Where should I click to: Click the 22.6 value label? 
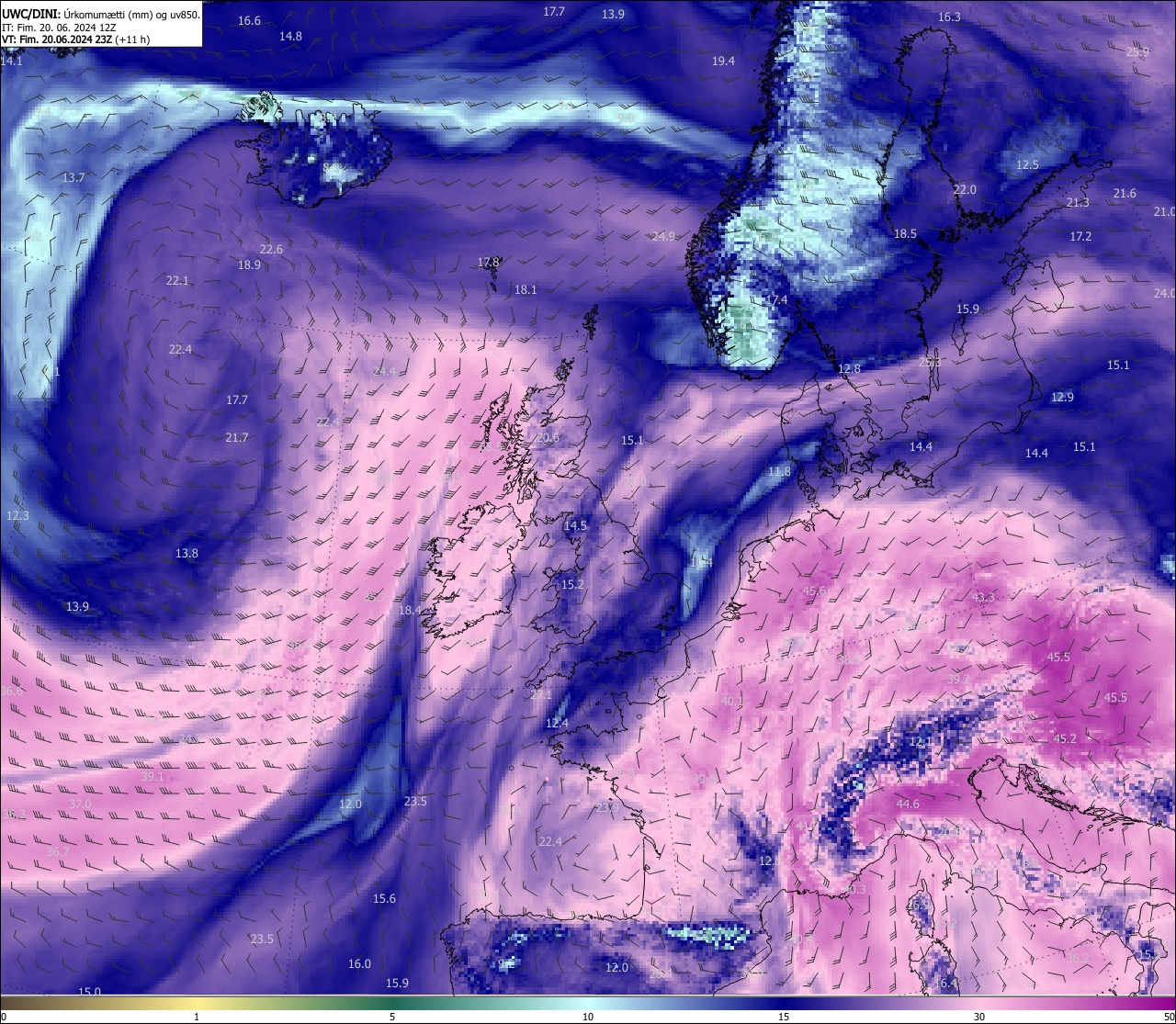click(271, 249)
